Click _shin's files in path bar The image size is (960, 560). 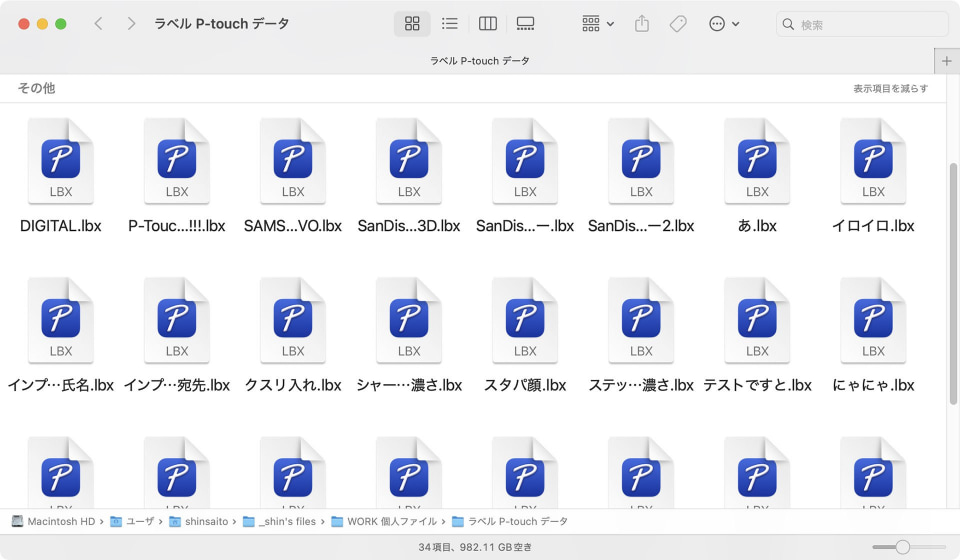point(280,521)
